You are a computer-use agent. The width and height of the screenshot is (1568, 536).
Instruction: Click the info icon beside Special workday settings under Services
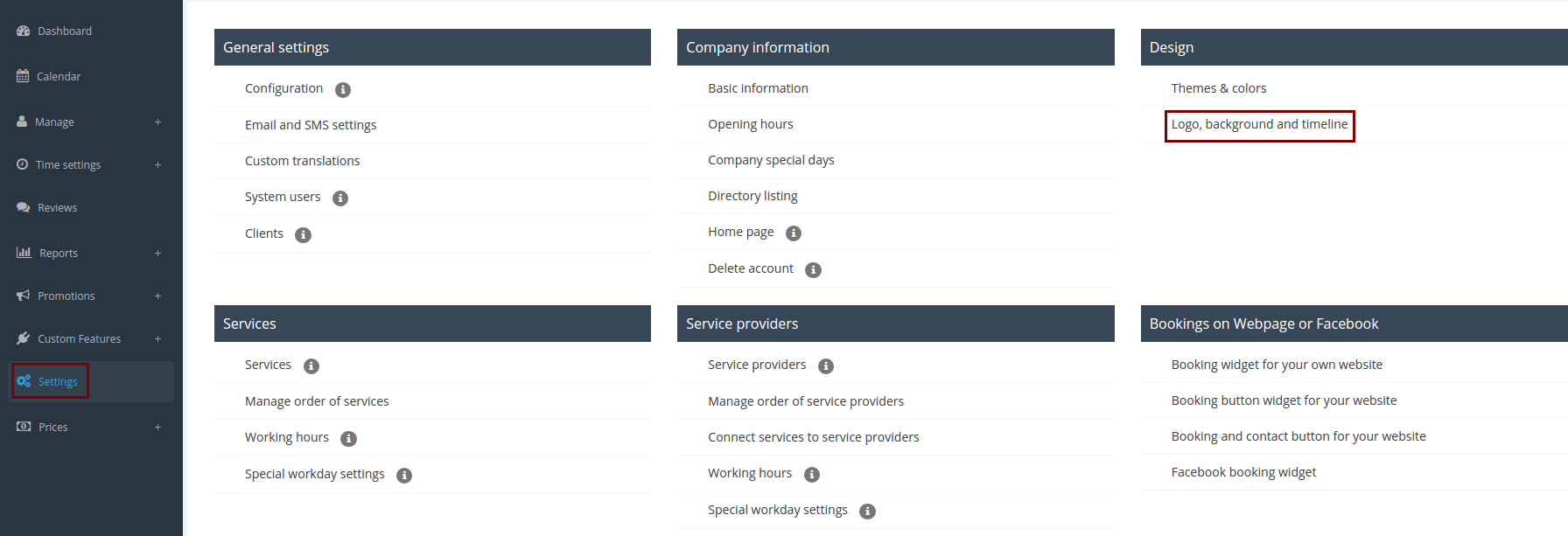tap(404, 476)
